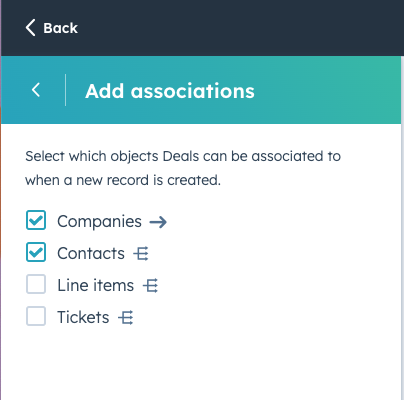Tick the Tickets checkbox
The height and width of the screenshot is (400, 404).
click(36, 316)
